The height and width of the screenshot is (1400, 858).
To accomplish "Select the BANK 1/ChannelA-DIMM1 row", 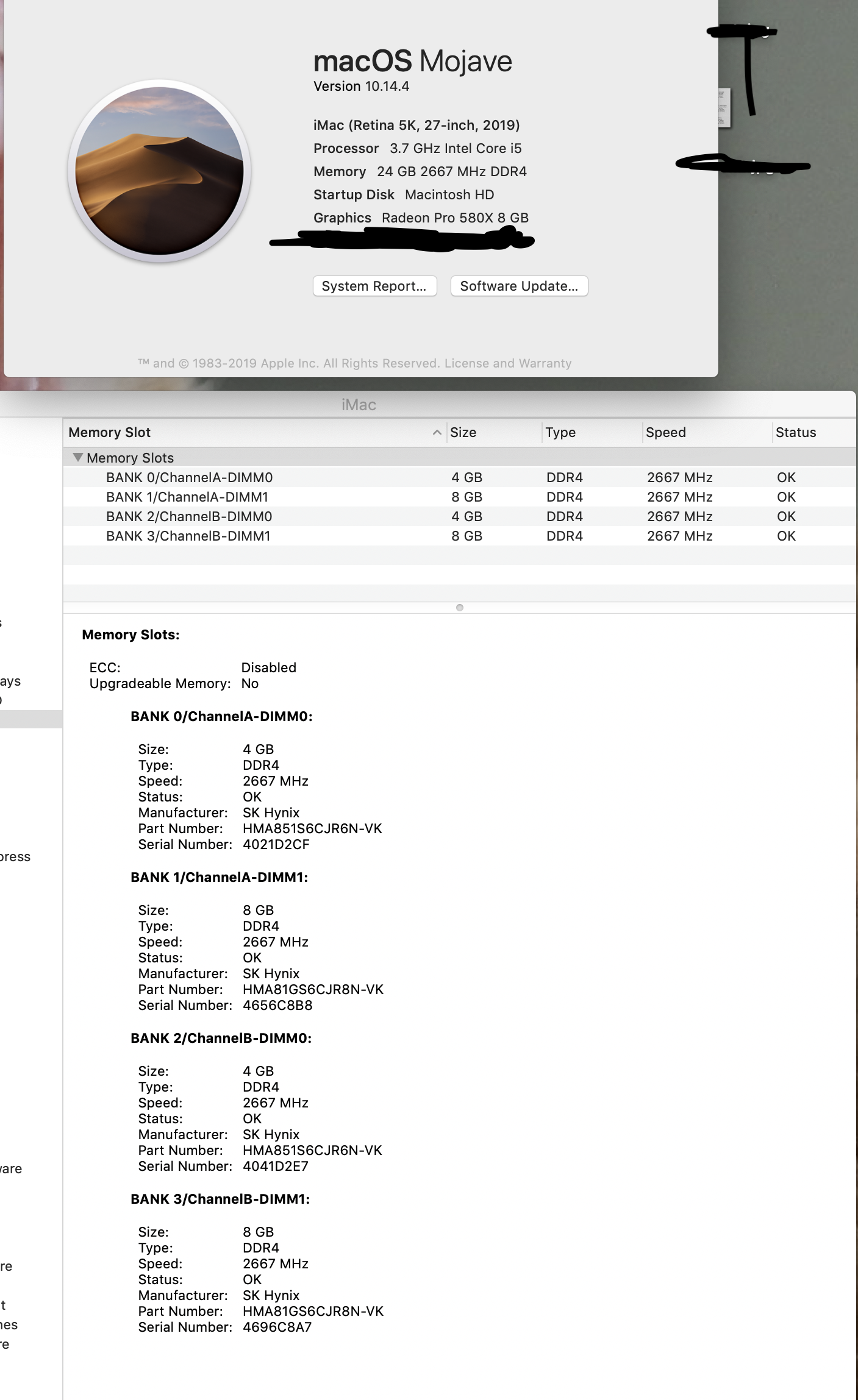I will coord(460,497).
